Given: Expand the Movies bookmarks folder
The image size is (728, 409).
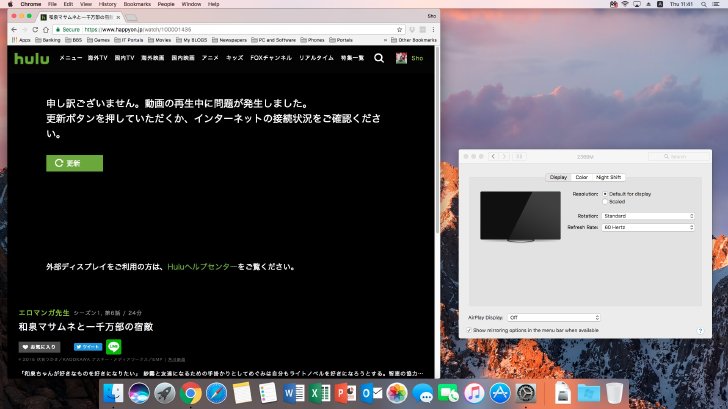Looking at the screenshot, I should (x=159, y=40).
